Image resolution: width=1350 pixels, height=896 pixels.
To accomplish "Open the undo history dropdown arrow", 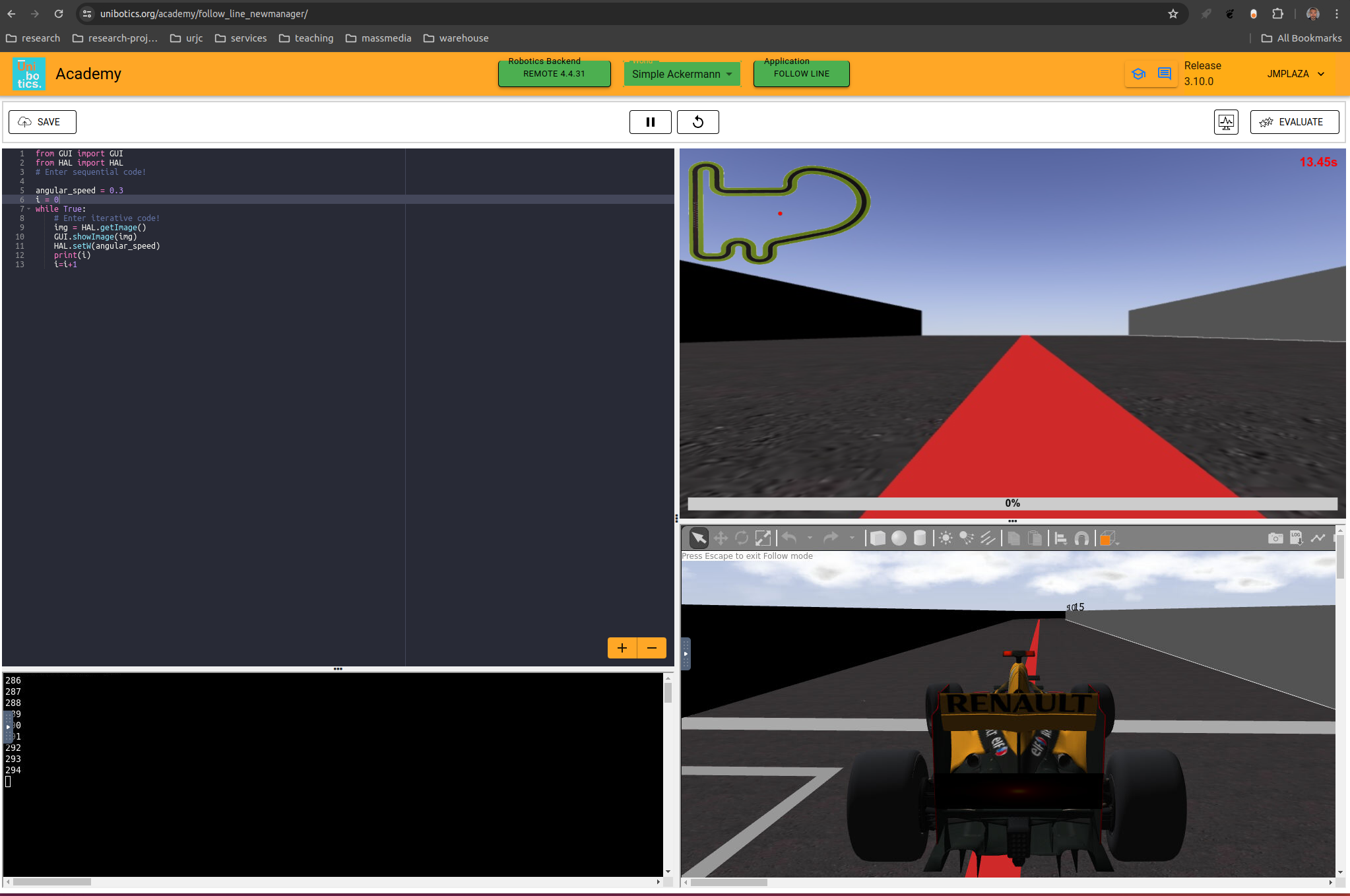I will 810,538.
